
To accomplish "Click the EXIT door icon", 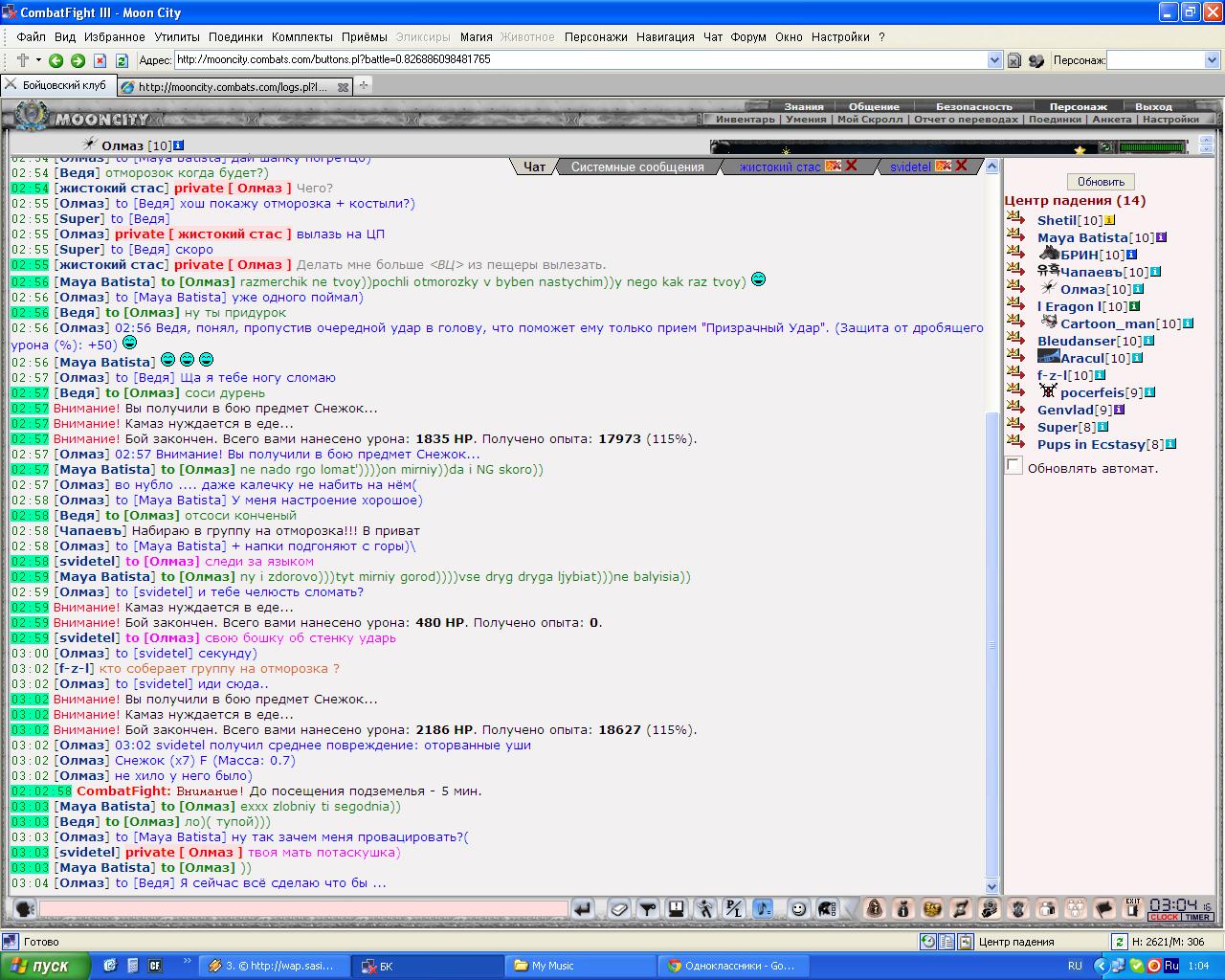I will [1133, 908].
